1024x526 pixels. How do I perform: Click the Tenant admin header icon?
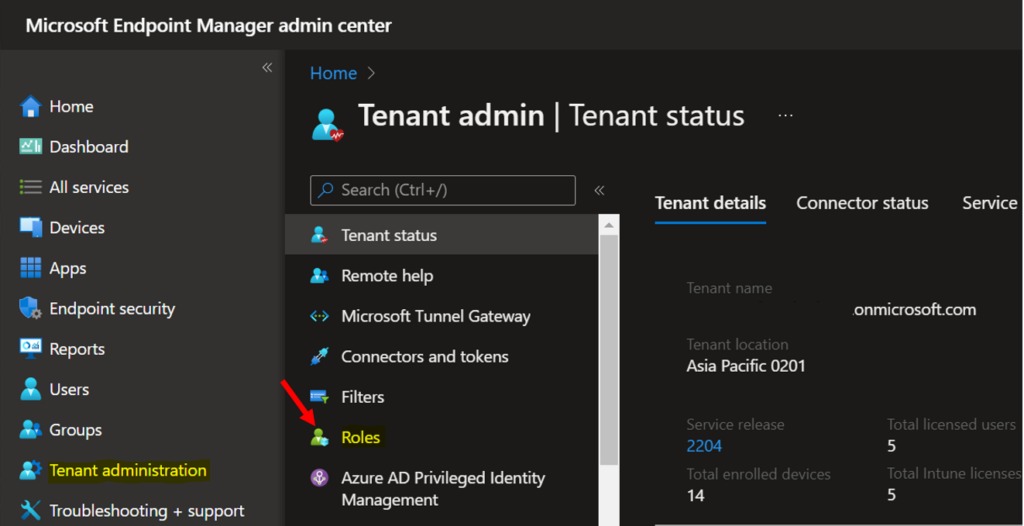pos(327,125)
